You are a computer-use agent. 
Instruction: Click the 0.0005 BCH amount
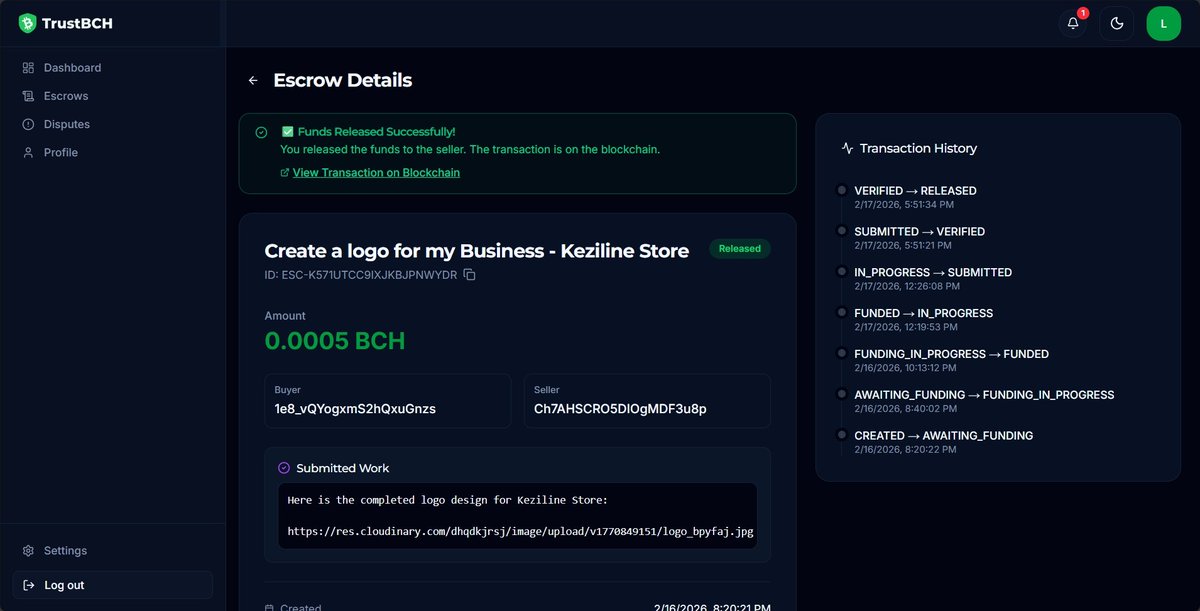point(335,341)
